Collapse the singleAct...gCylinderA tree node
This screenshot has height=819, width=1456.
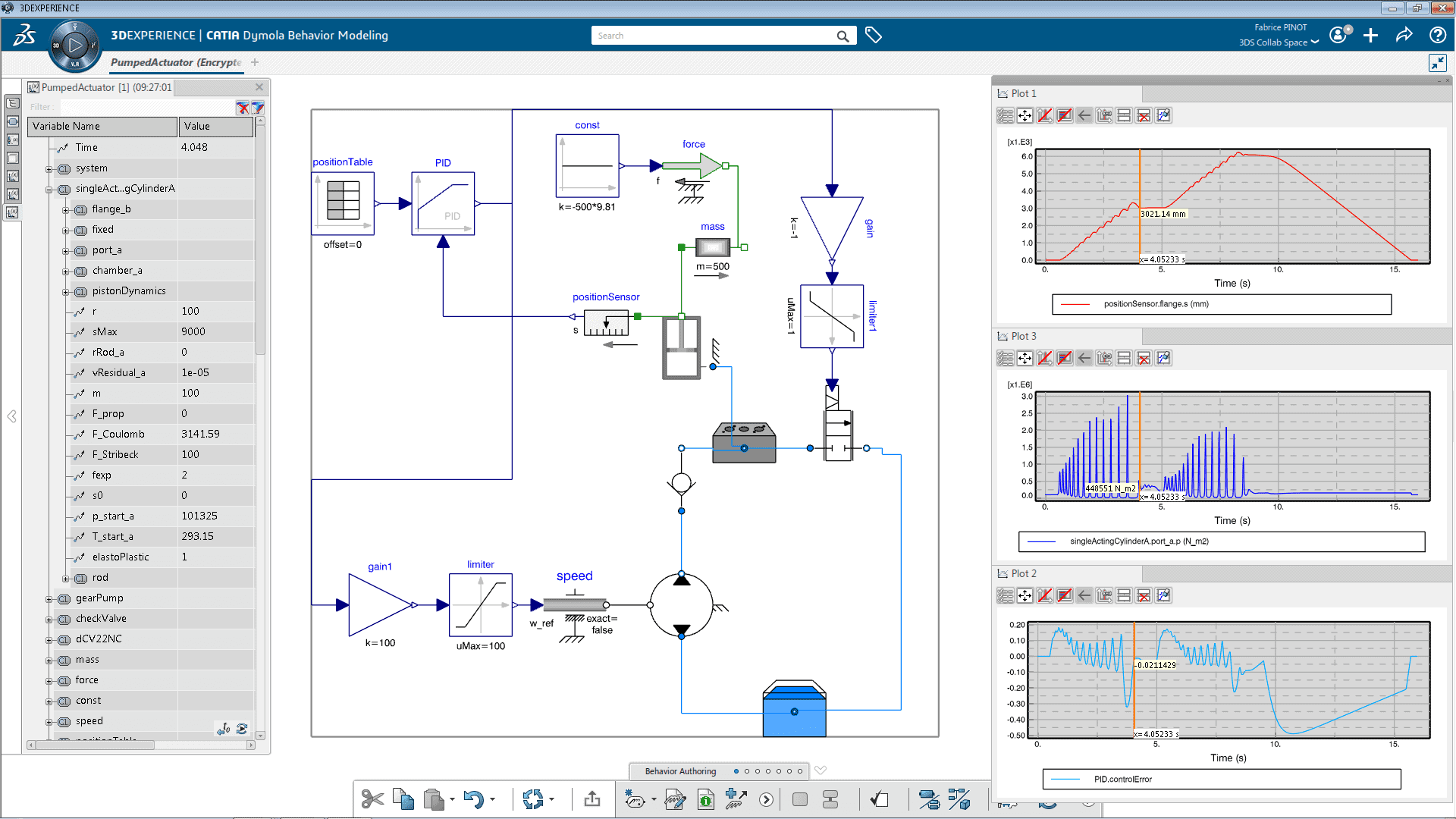49,189
